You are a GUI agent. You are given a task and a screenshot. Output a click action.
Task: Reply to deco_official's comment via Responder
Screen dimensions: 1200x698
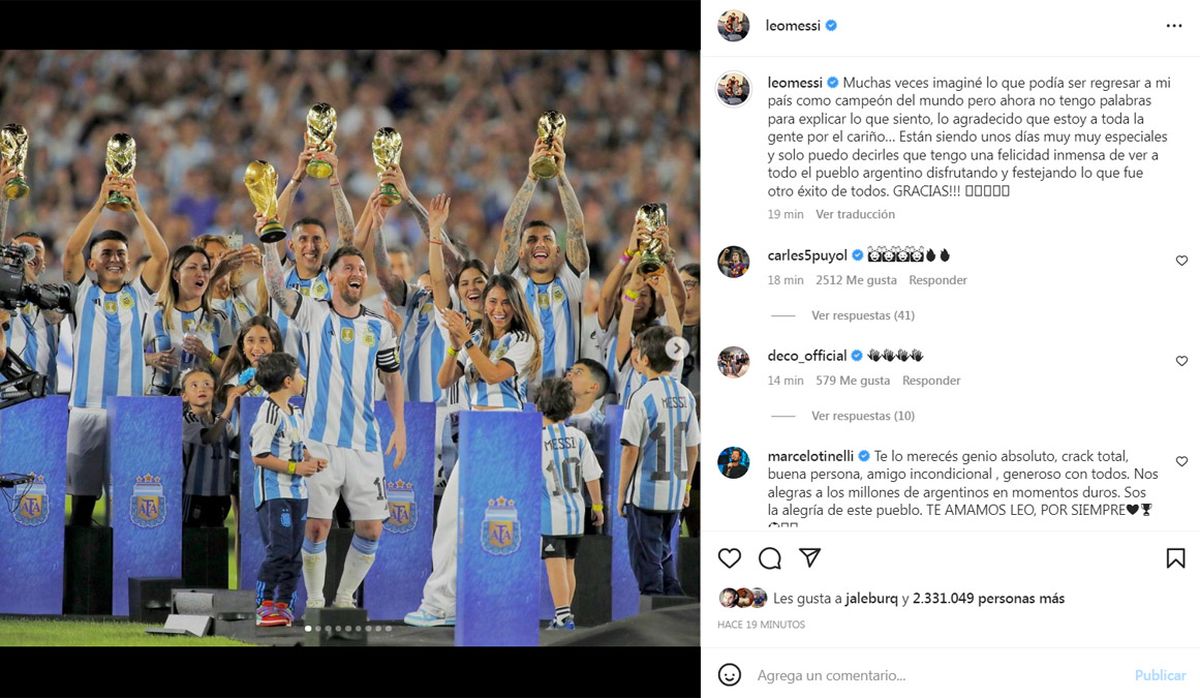tap(931, 380)
